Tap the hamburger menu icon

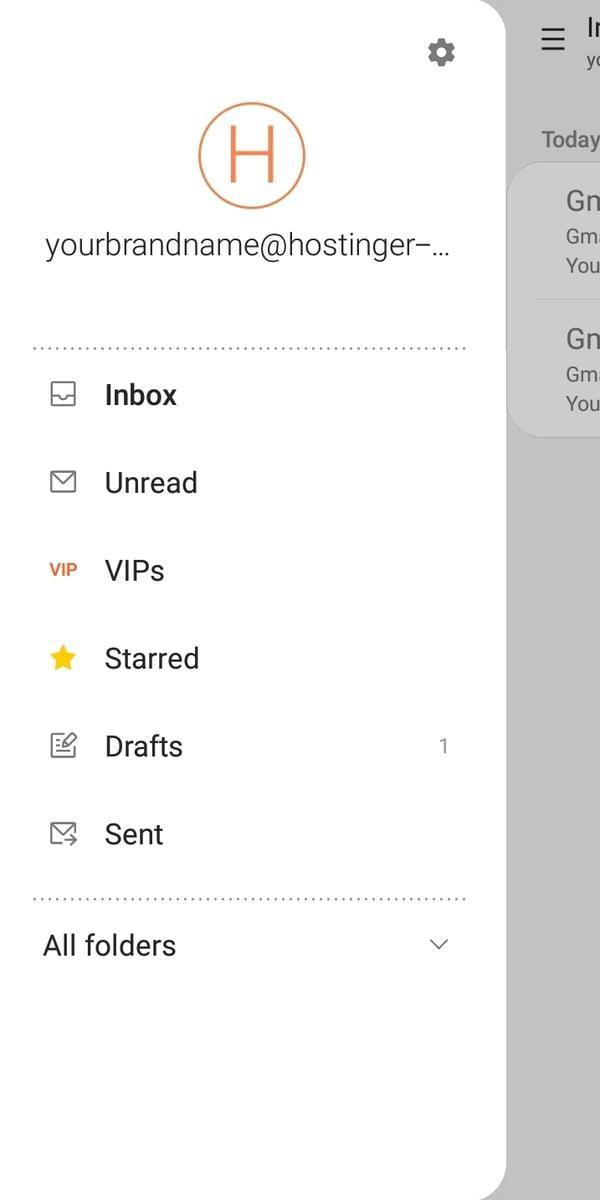tap(552, 39)
